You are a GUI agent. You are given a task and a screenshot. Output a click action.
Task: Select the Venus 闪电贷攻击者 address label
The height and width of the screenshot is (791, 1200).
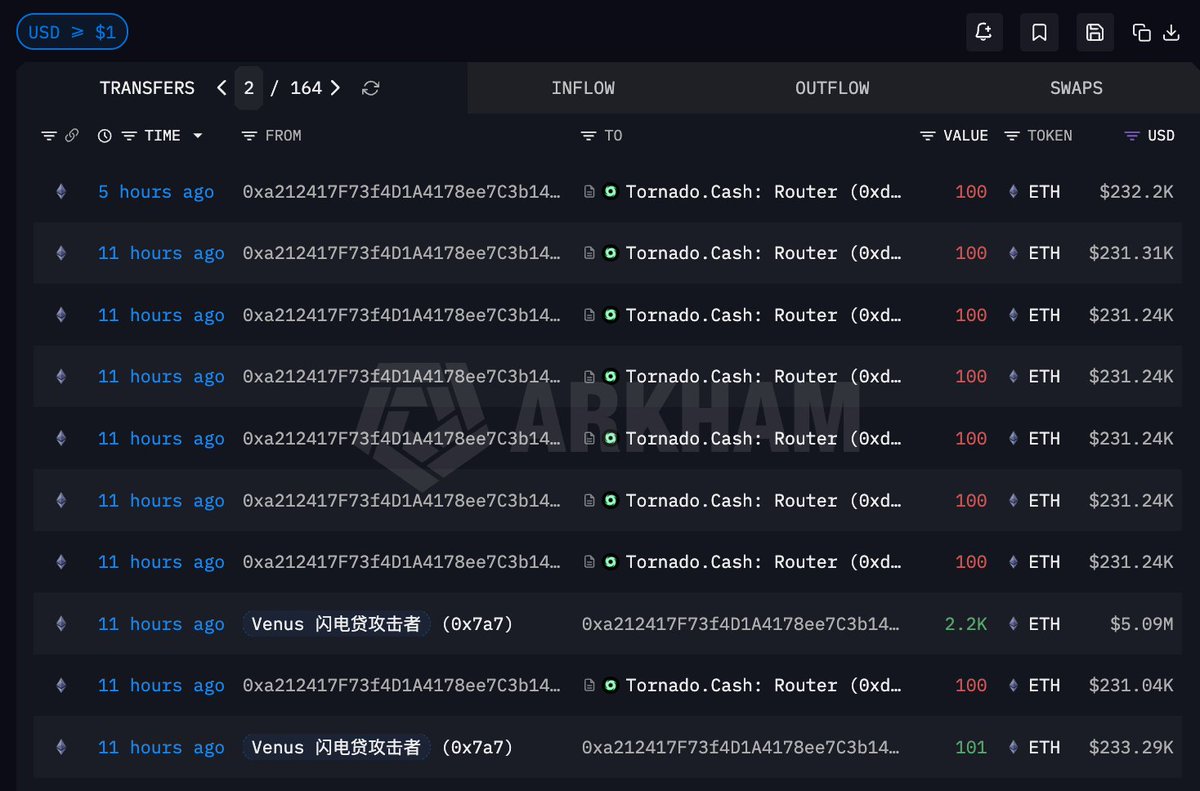[x=335, y=624]
